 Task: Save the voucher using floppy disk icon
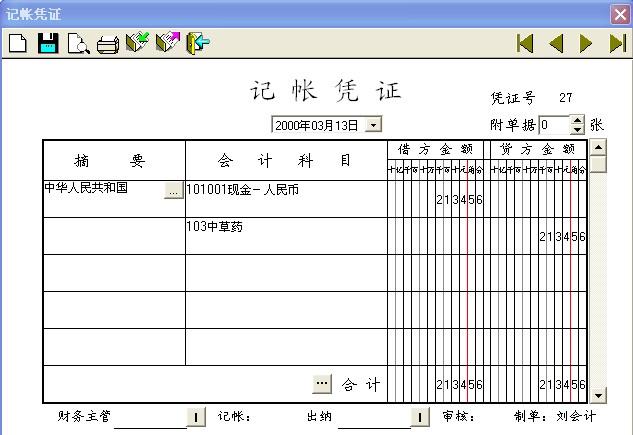coord(48,43)
